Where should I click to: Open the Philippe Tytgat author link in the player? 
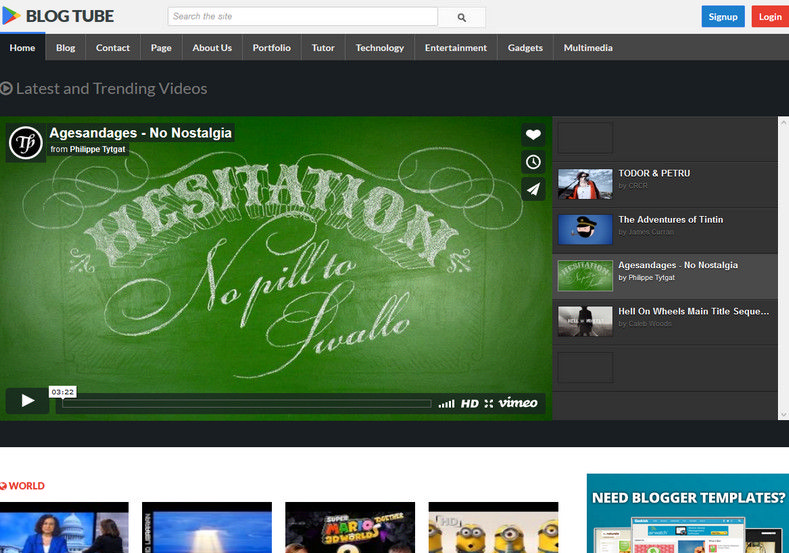tap(98, 149)
